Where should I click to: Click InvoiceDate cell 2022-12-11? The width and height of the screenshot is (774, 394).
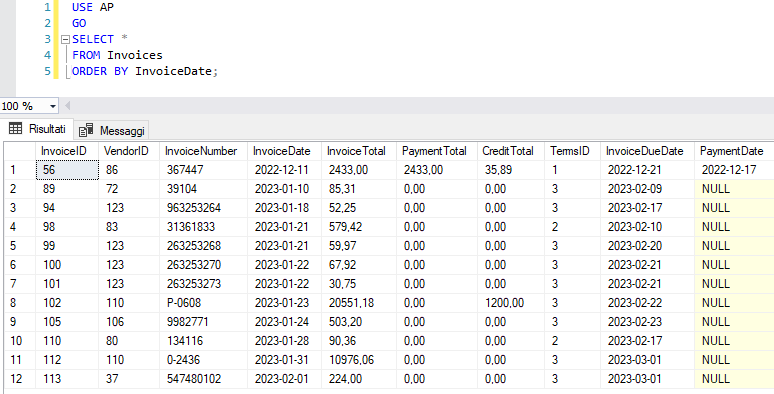(x=285, y=170)
